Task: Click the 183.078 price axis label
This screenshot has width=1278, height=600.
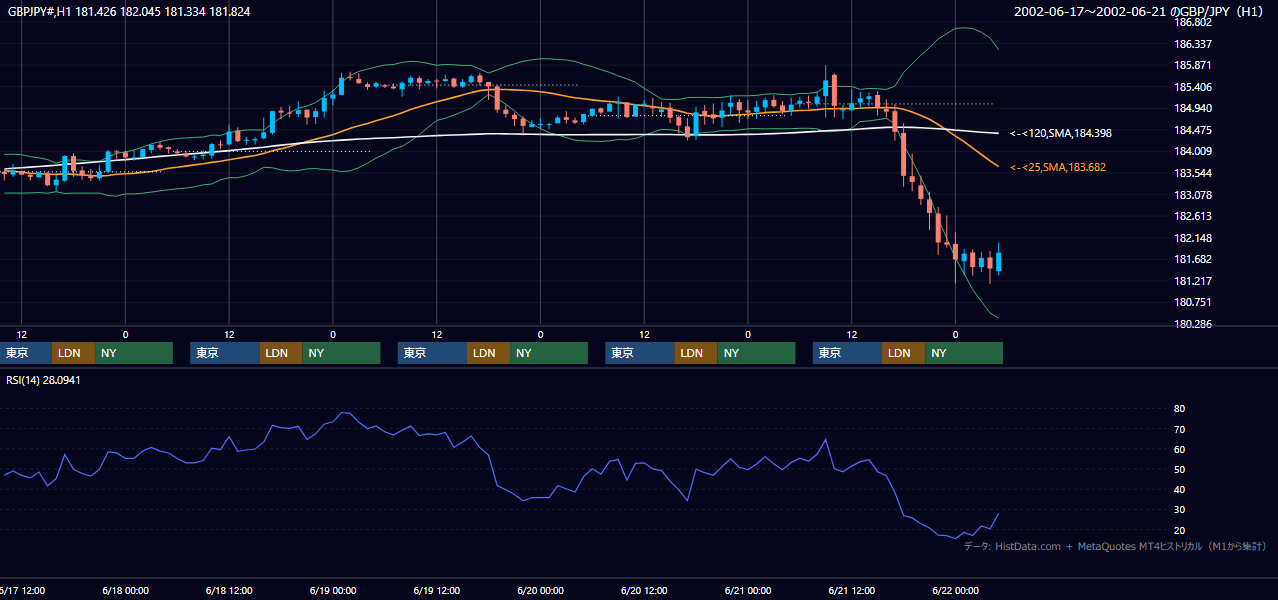Action: pyautogui.click(x=1193, y=195)
